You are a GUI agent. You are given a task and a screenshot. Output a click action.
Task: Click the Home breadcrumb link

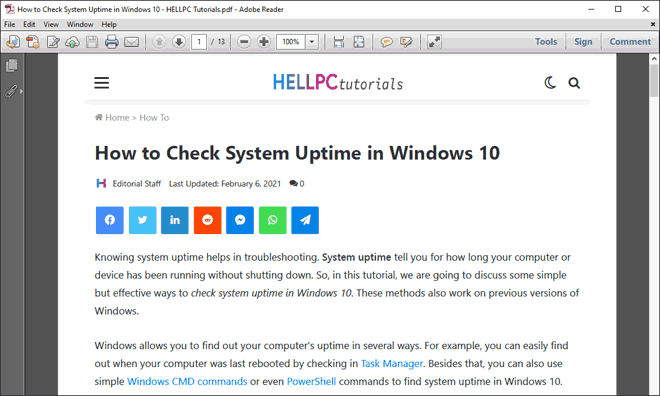112,117
